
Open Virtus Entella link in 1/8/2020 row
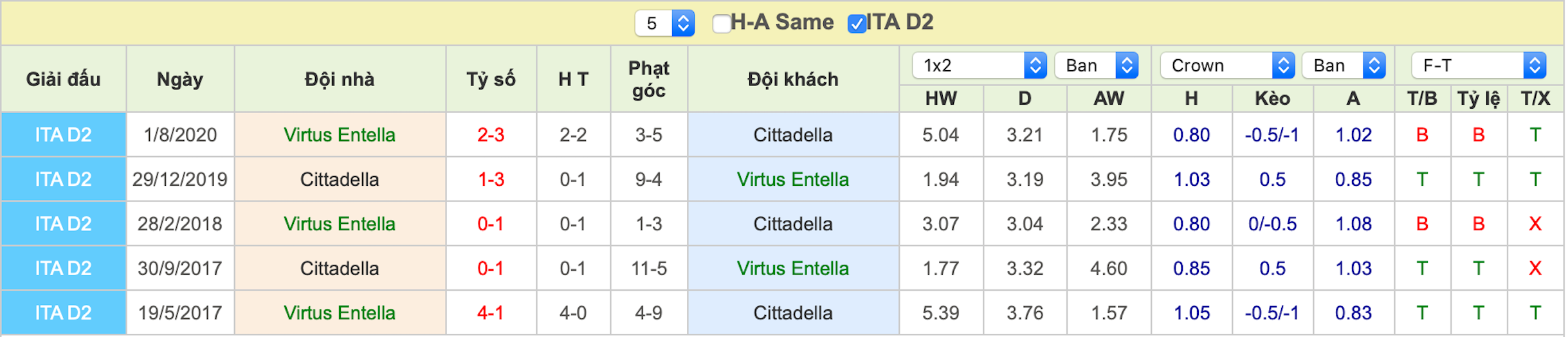pyautogui.click(x=340, y=135)
